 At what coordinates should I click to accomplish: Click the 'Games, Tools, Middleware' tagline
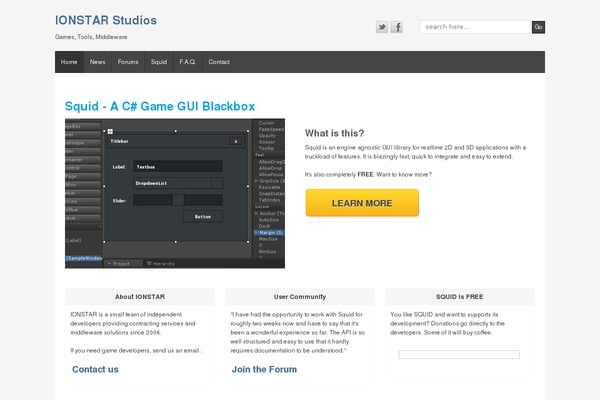coord(91,37)
